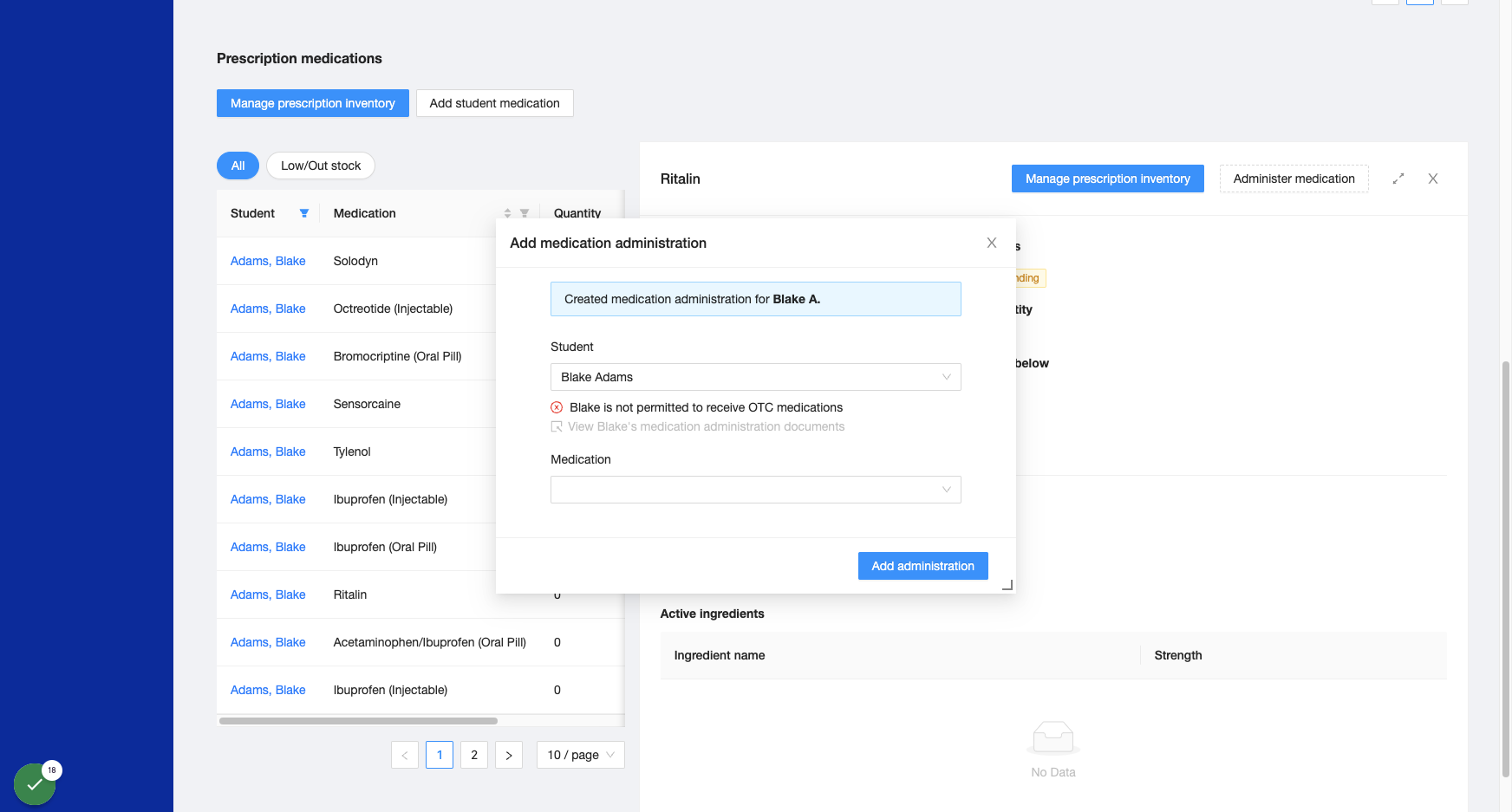Open the green checkmark task widget
The height and width of the screenshot is (812, 1512).
[x=35, y=784]
